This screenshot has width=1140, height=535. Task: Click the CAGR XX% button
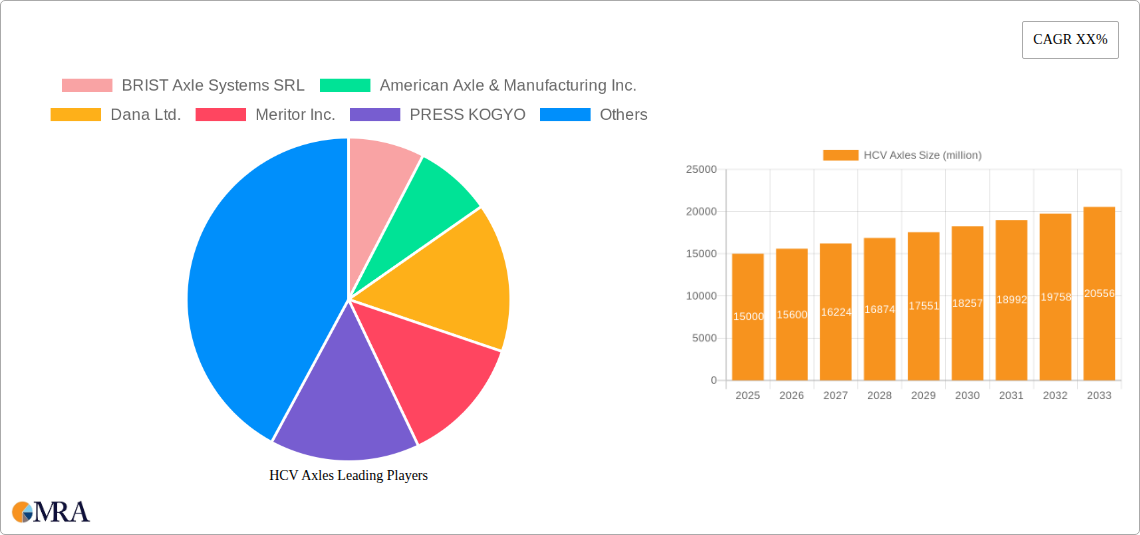point(1070,40)
